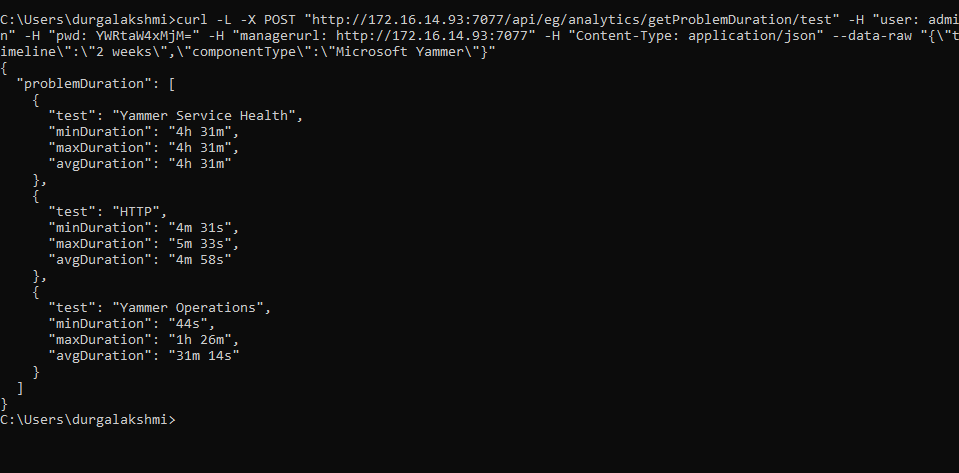Viewport: 959px width, 473px height.
Task: Click the "44s" minDuration value
Action: click(x=191, y=323)
